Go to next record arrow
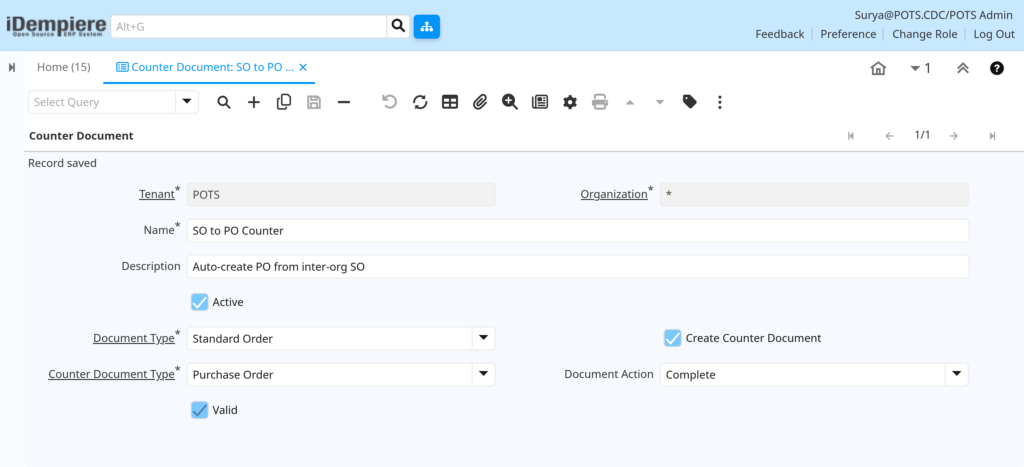Screen dimensions: 1024x467 tap(953, 136)
